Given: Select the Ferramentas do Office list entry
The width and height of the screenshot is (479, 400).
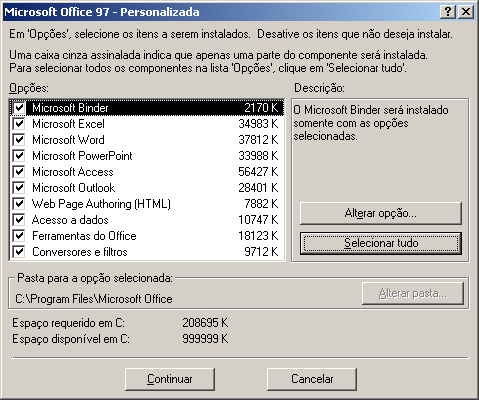Looking at the screenshot, I should [x=147, y=236].
